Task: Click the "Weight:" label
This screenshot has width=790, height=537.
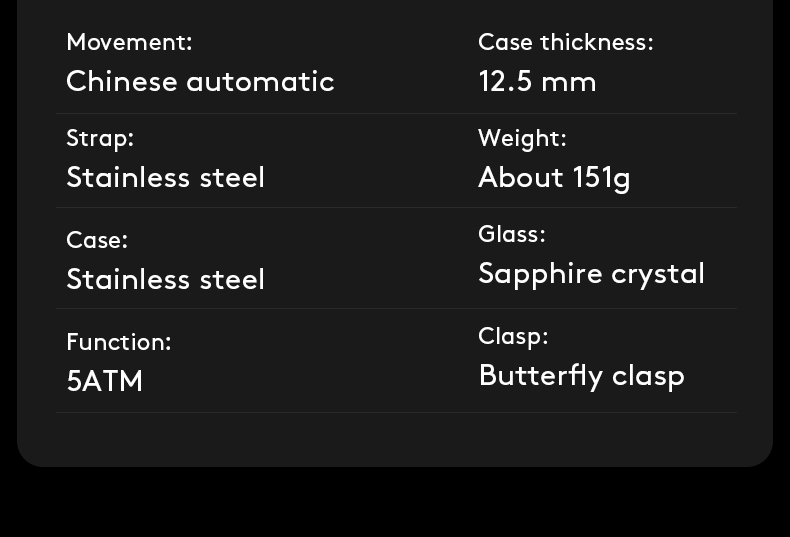Action: [522, 138]
